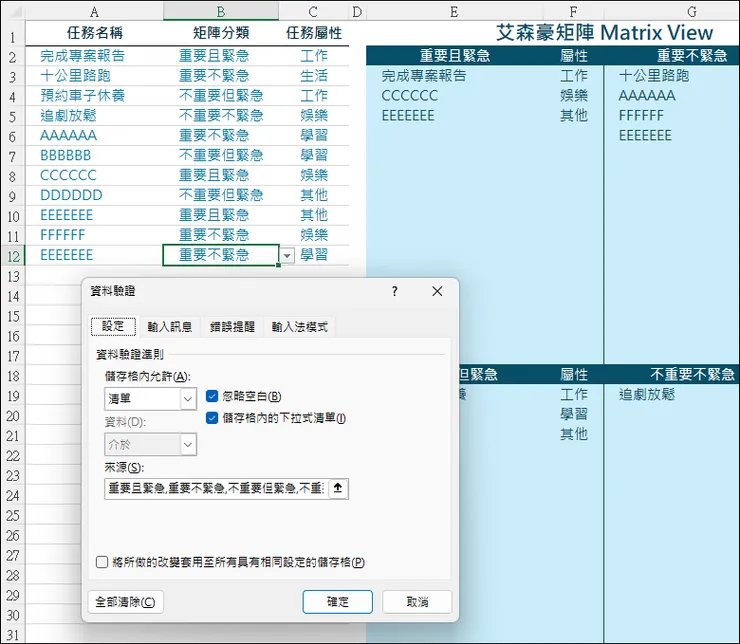Click the 全部清除 button
Image resolution: width=740 pixels, height=644 pixels.
pos(126,602)
